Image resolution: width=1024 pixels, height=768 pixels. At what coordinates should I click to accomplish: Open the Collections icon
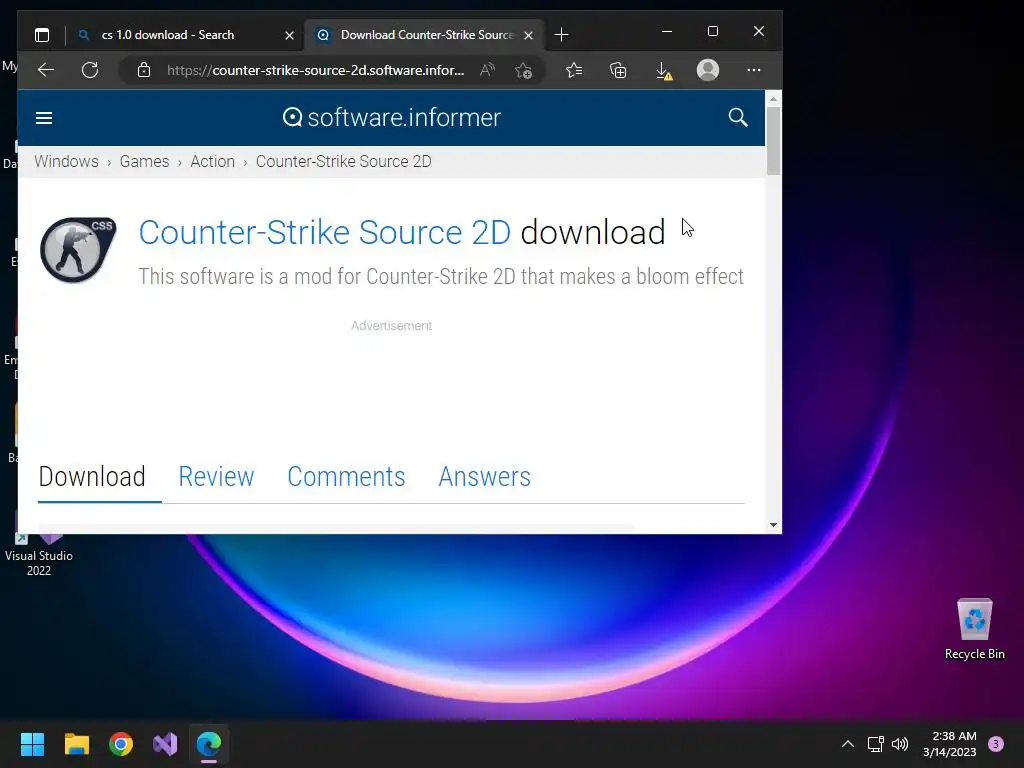pyautogui.click(x=618, y=70)
